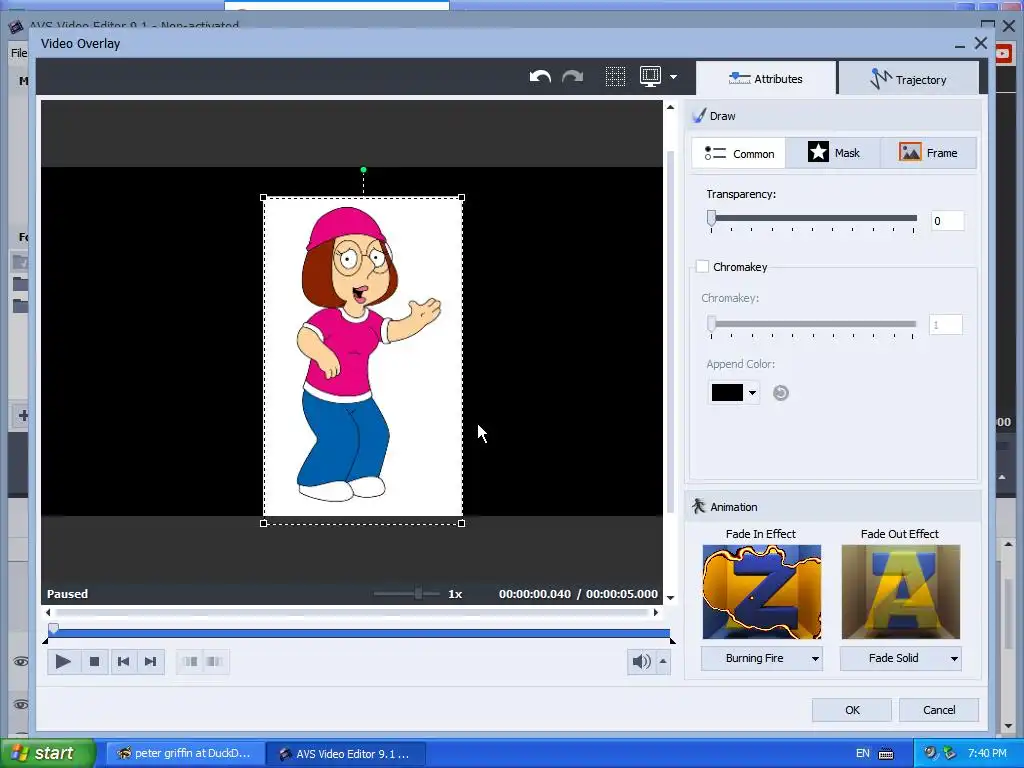Undo the last overlay change

[x=540, y=77]
